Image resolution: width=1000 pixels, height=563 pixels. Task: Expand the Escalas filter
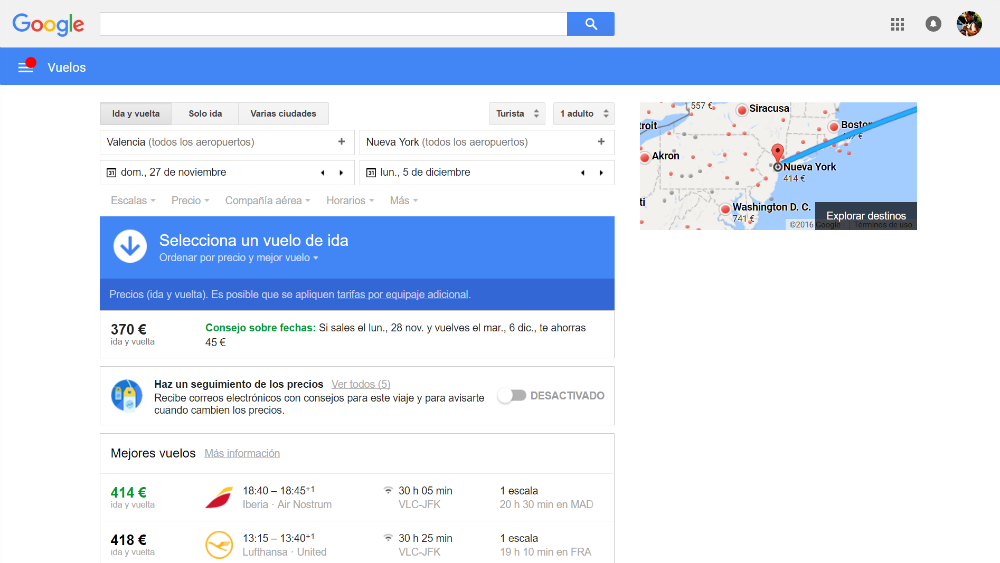coord(133,200)
